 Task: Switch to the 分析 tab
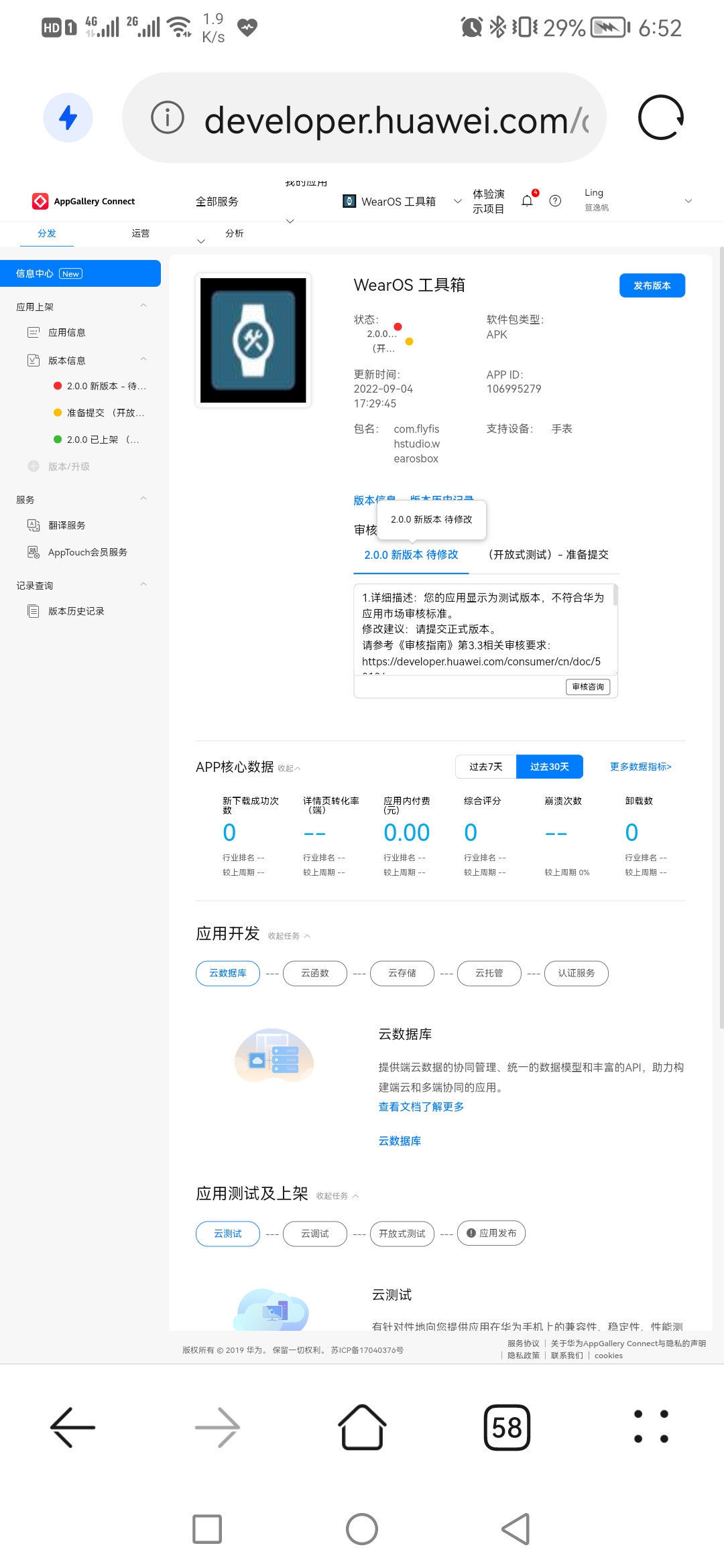235,233
